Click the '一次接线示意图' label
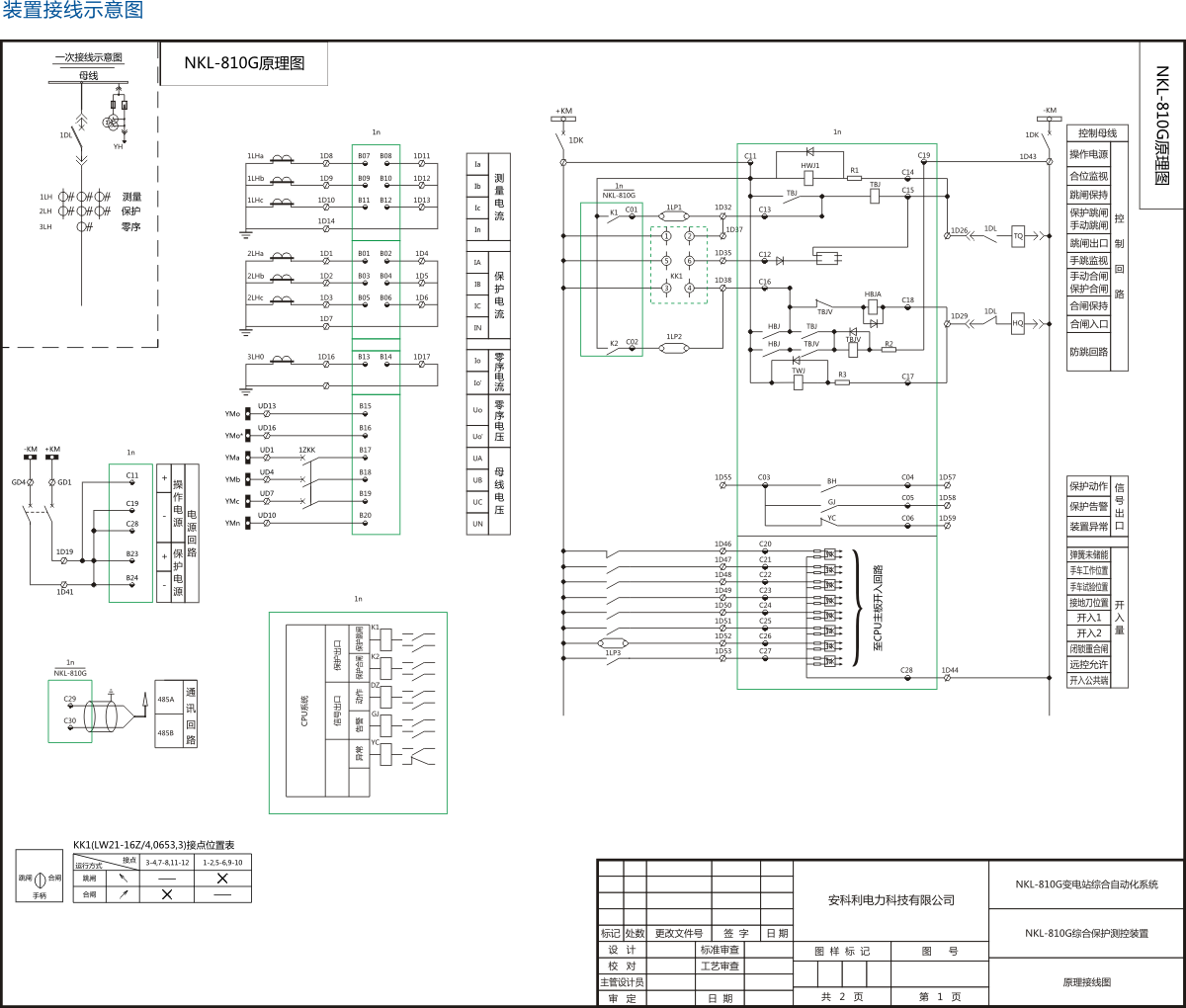This screenshot has width=1186, height=1008. 88,57
